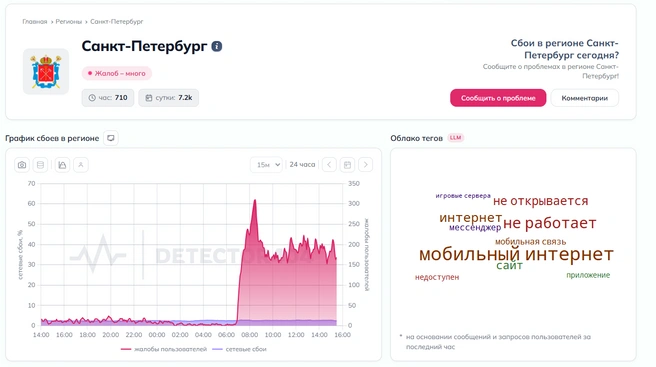Viewport: 656px width, 367px height.
Task: Click the orange tag интернет above мессенджер
Action: coord(470,218)
